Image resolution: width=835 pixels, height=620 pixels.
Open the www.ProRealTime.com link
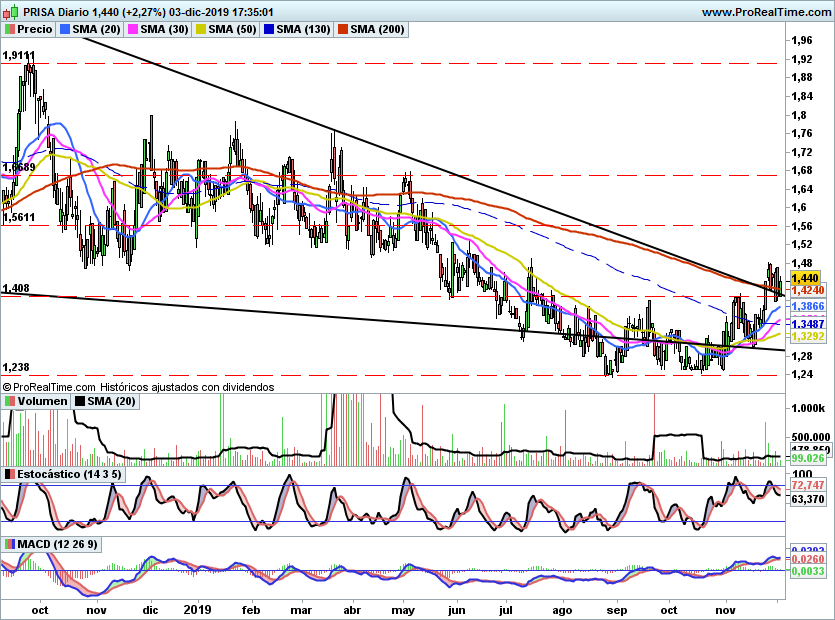tap(765, 12)
